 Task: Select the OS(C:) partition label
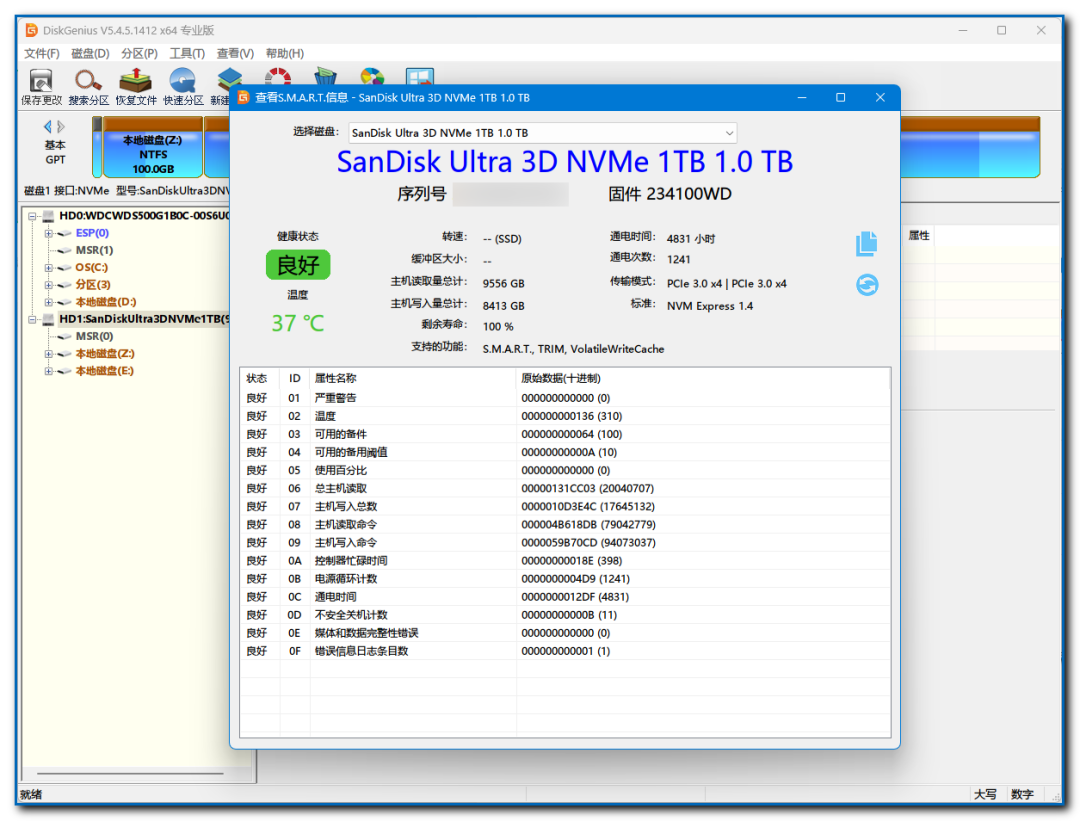pyautogui.click(x=92, y=267)
